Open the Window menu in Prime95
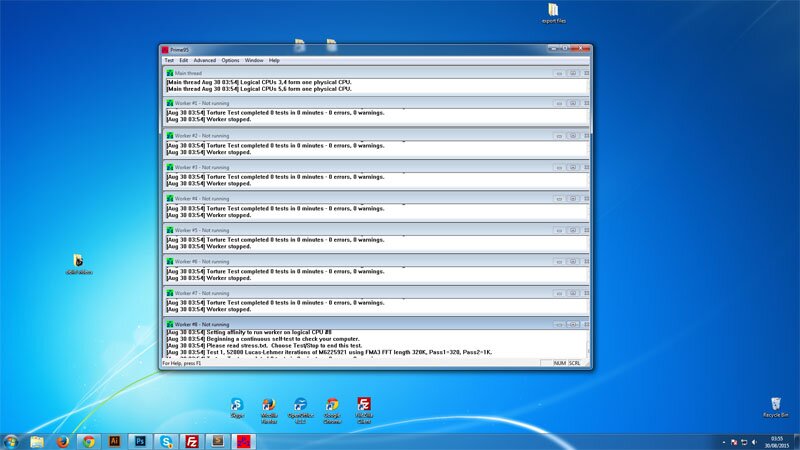This screenshot has width=800, height=450. [x=254, y=60]
